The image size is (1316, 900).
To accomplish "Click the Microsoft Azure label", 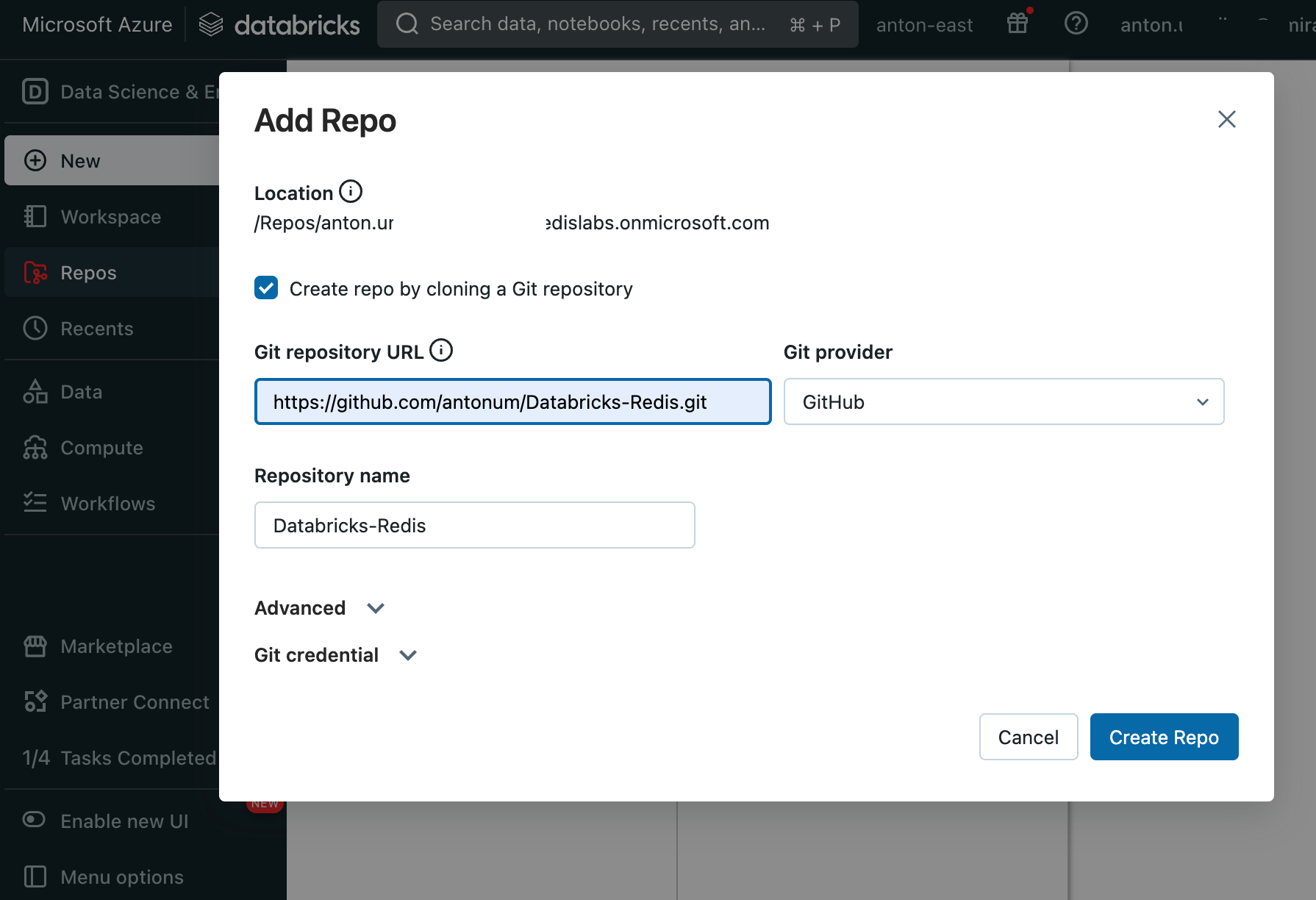I will [97, 24].
